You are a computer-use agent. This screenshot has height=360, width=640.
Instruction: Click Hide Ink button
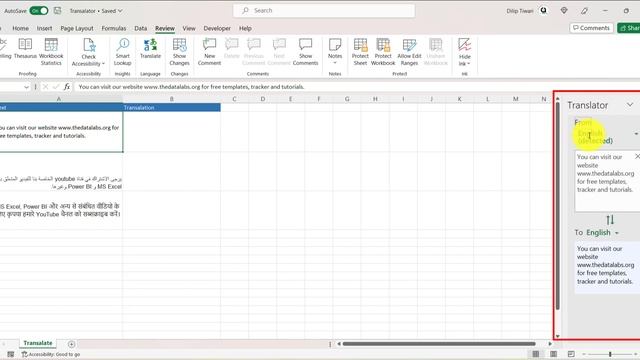(x=464, y=52)
